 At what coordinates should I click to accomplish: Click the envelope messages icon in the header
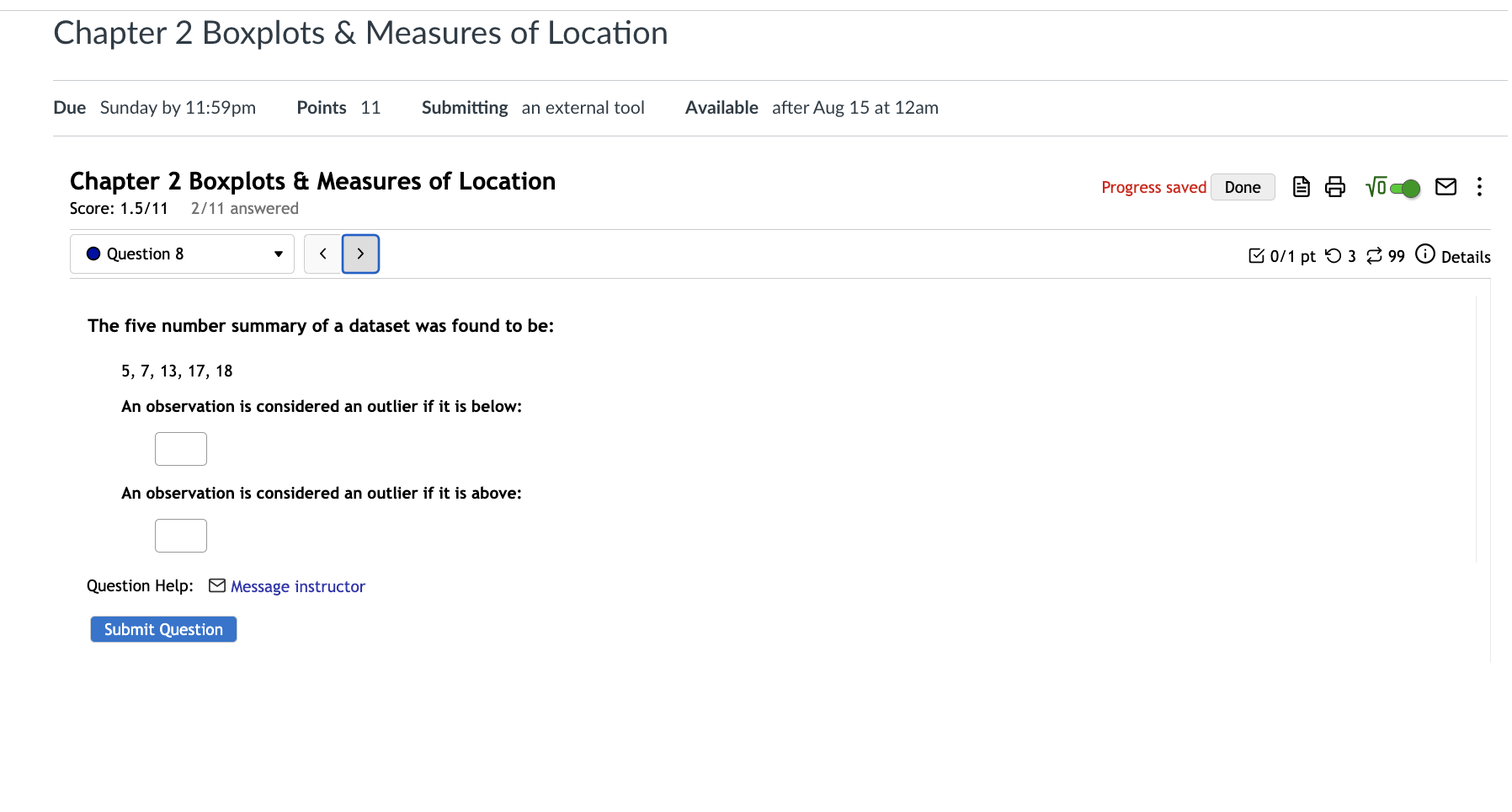1445,187
